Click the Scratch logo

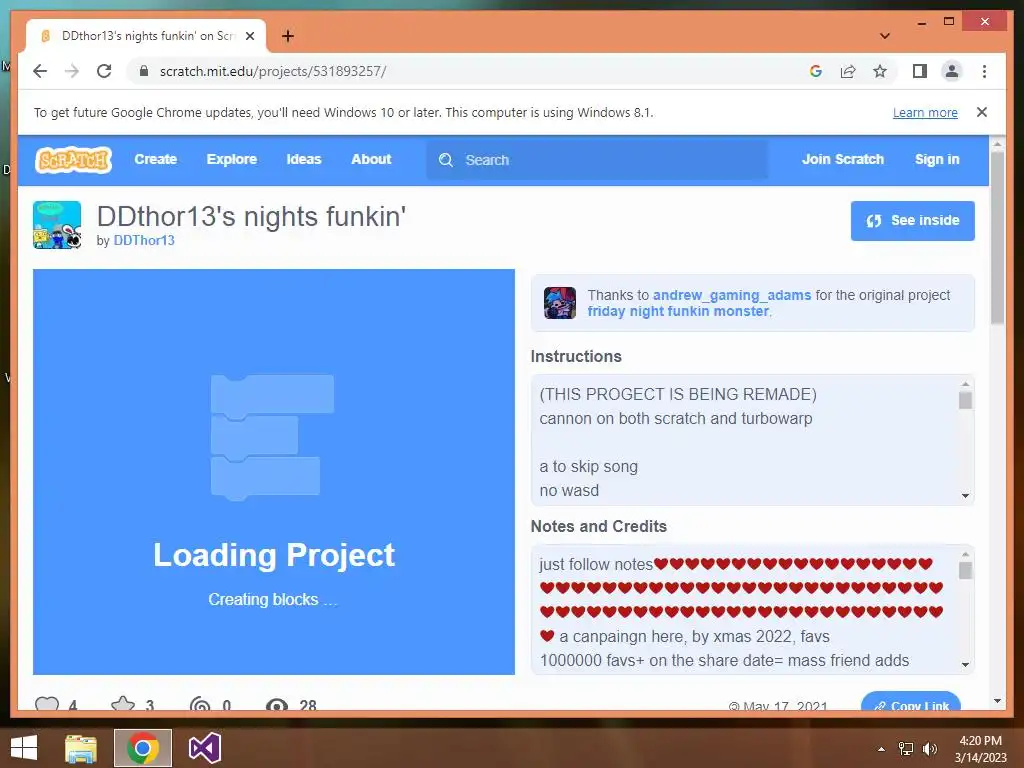(74, 159)
